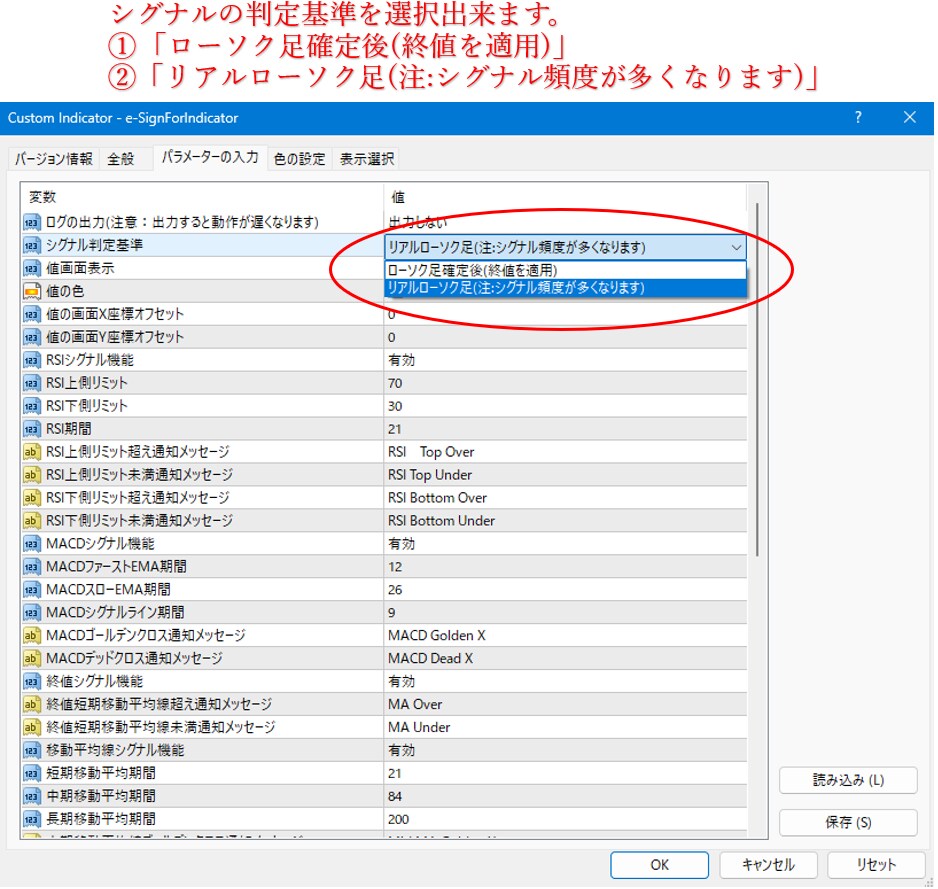
Task: Click the ab icon beside RSI下側リミット超え通知メッセージ
Action: pos(31,498)
